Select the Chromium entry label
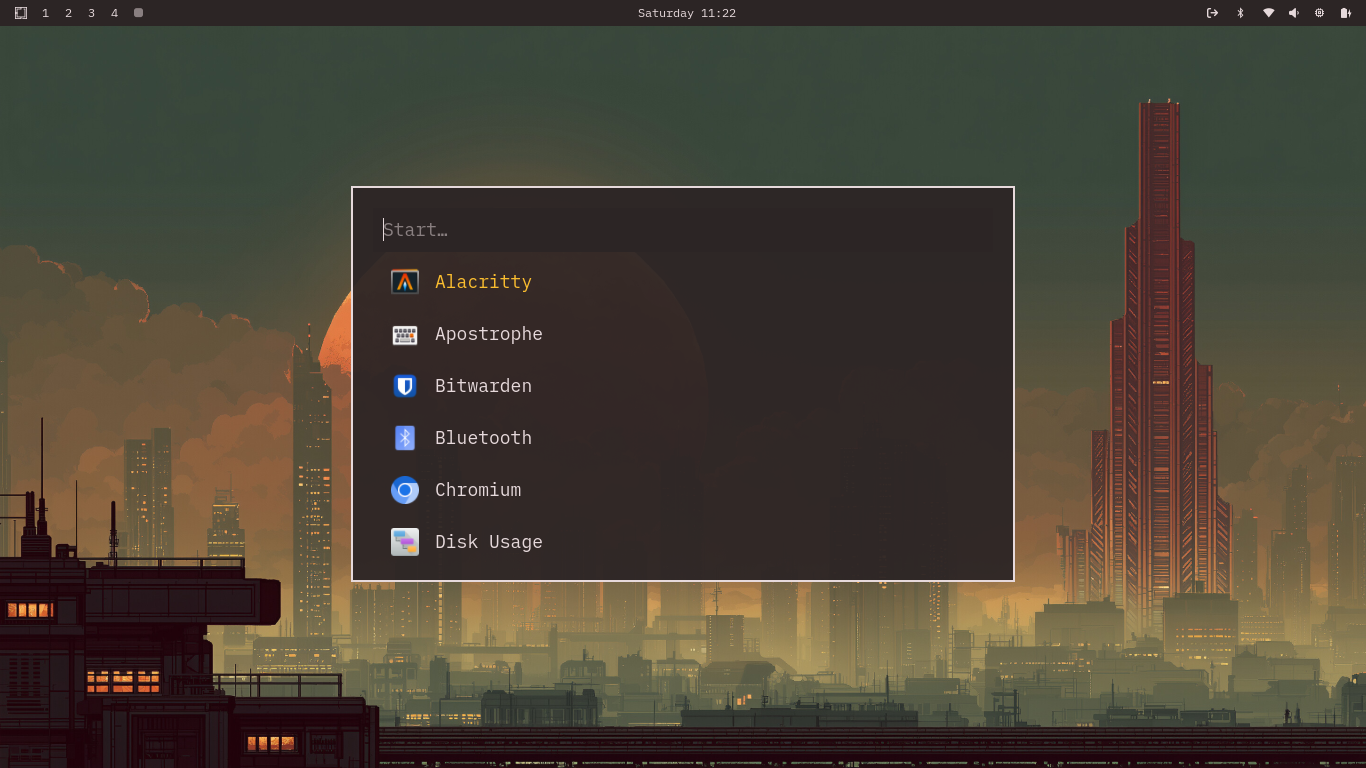The height and width of the screenshot is (768, 1366). [478, 490]
